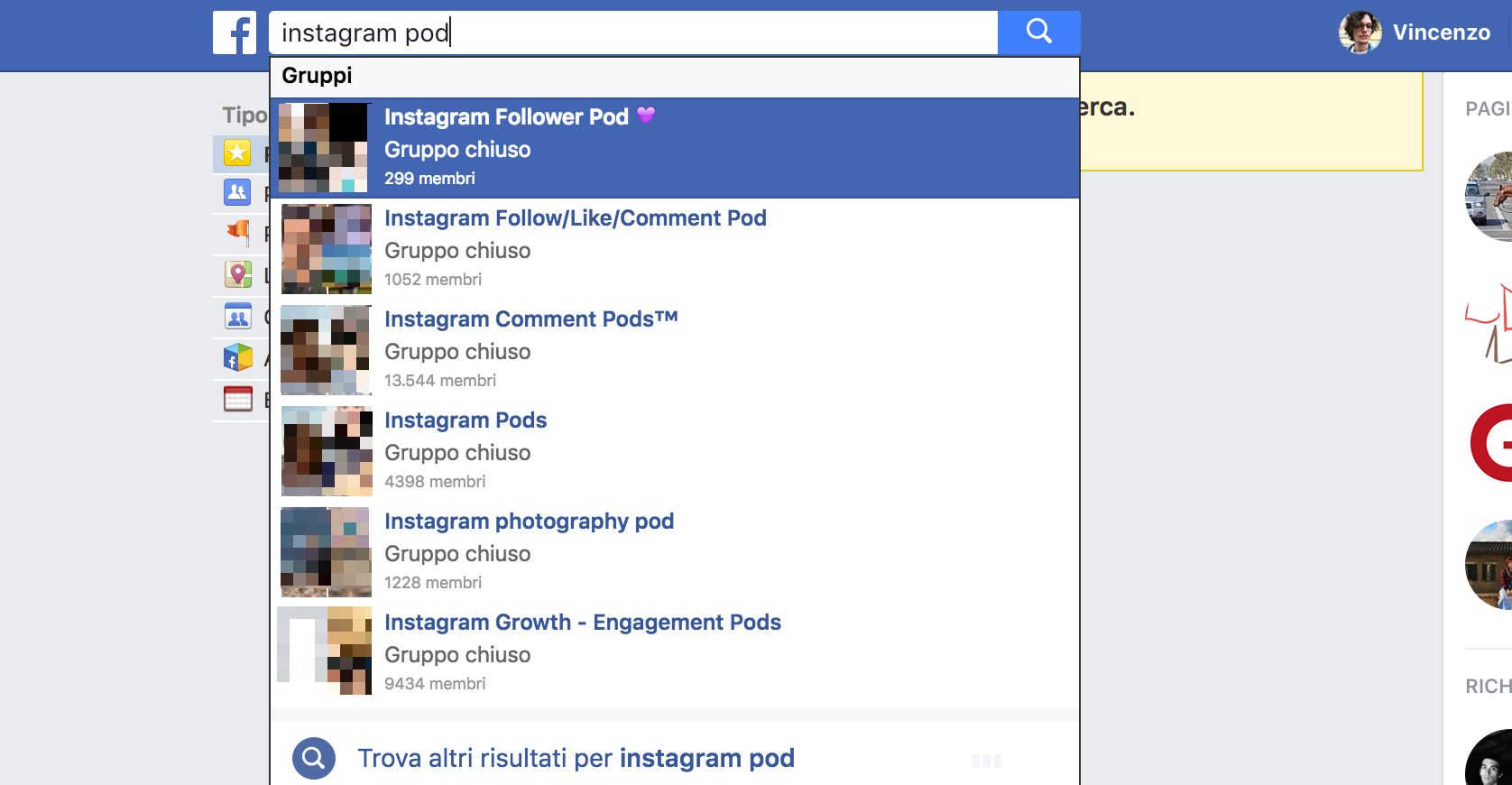Click Instagram Comment Pods™ thumbnail
Viewport: 1512px width, 785px height.
326,350
